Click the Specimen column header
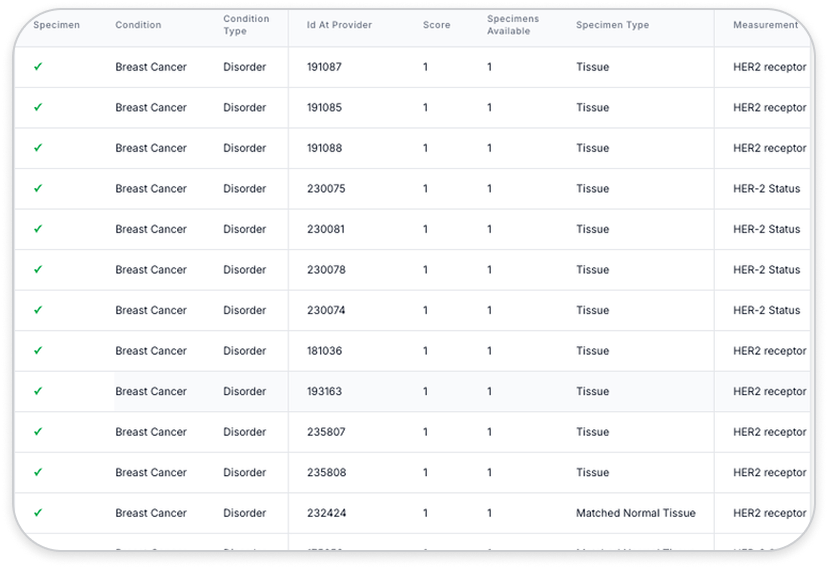 [x=57, y=25]
